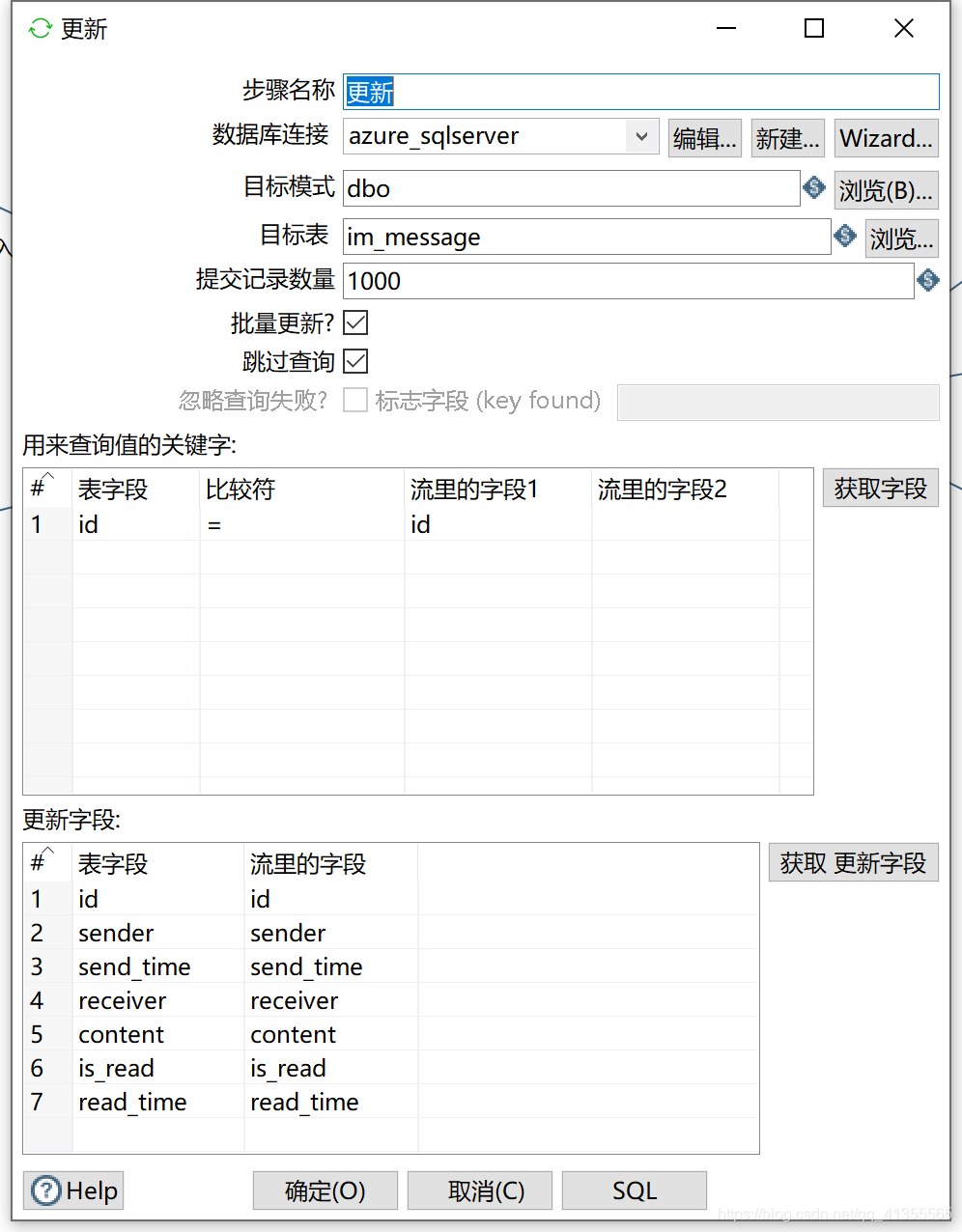This screenshot has height=1232, width=962.
Task: Open the 数据库连接 dropdown list
Action: [x=641, y=136]
